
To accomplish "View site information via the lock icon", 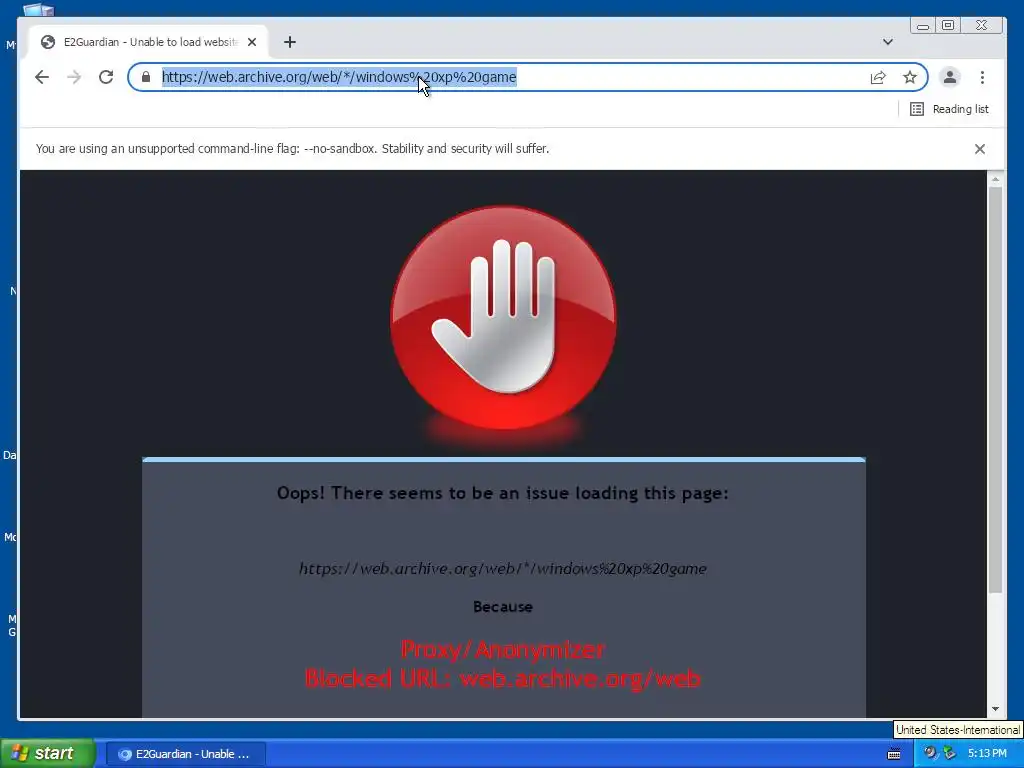I will 146,77.
